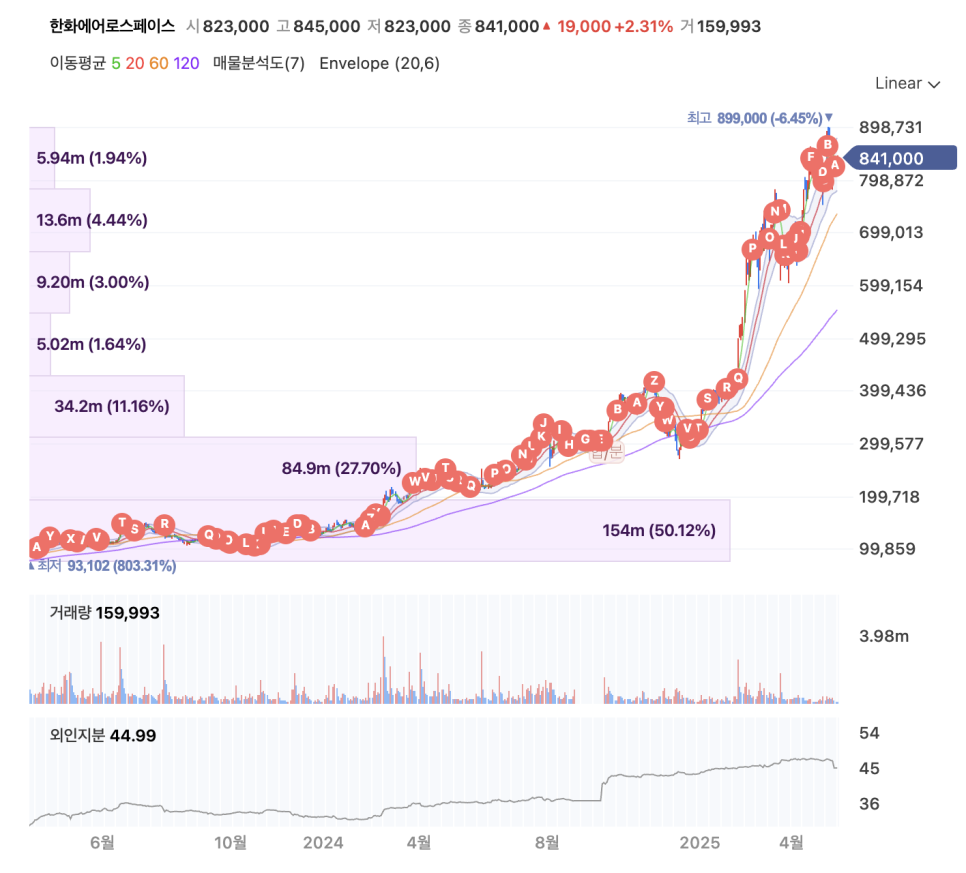Viewport: 966px width, 873px height.
Task: Select the X event marker
Action: click(x=71, y=539)
